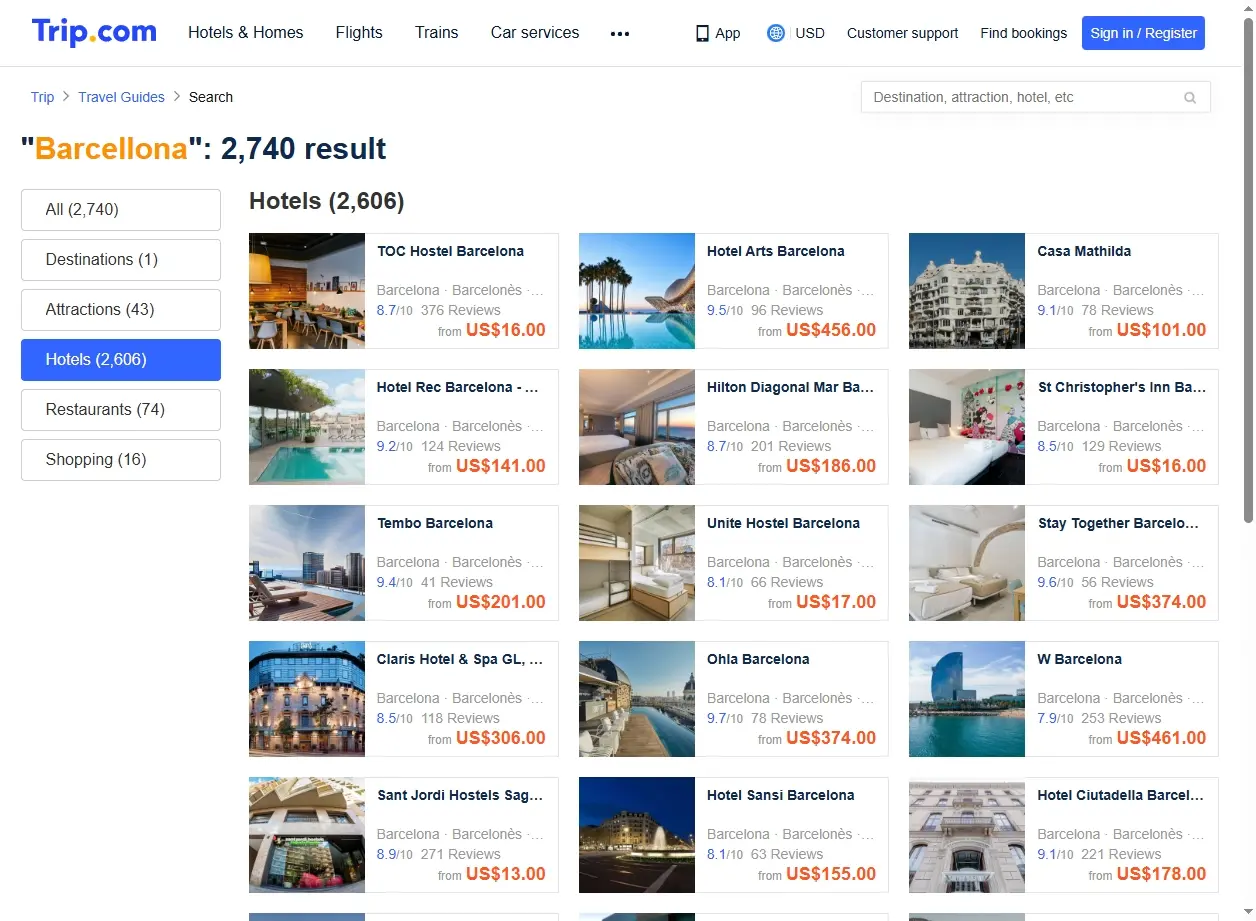
Task: Click the US$17.00 price
Action: 836,602
